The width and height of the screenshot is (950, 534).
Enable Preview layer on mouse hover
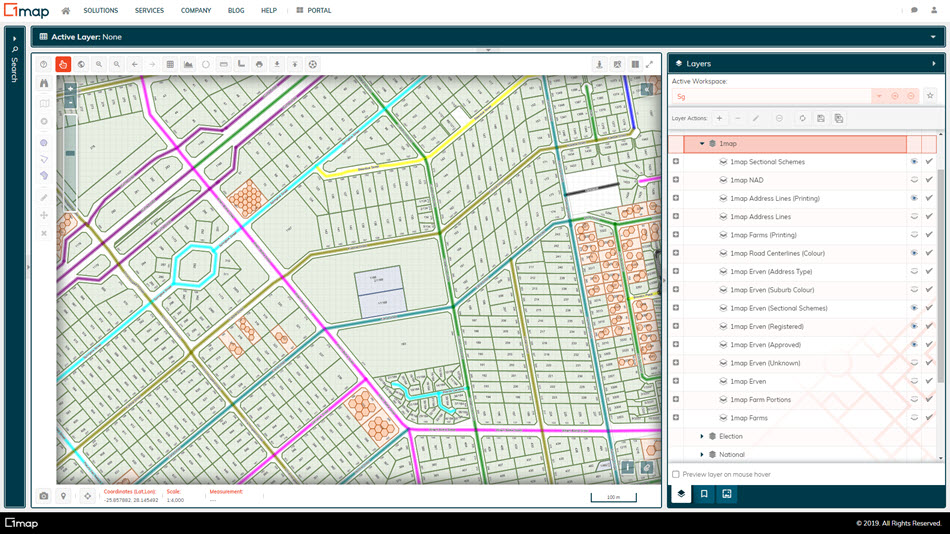(x=676, y=475)
